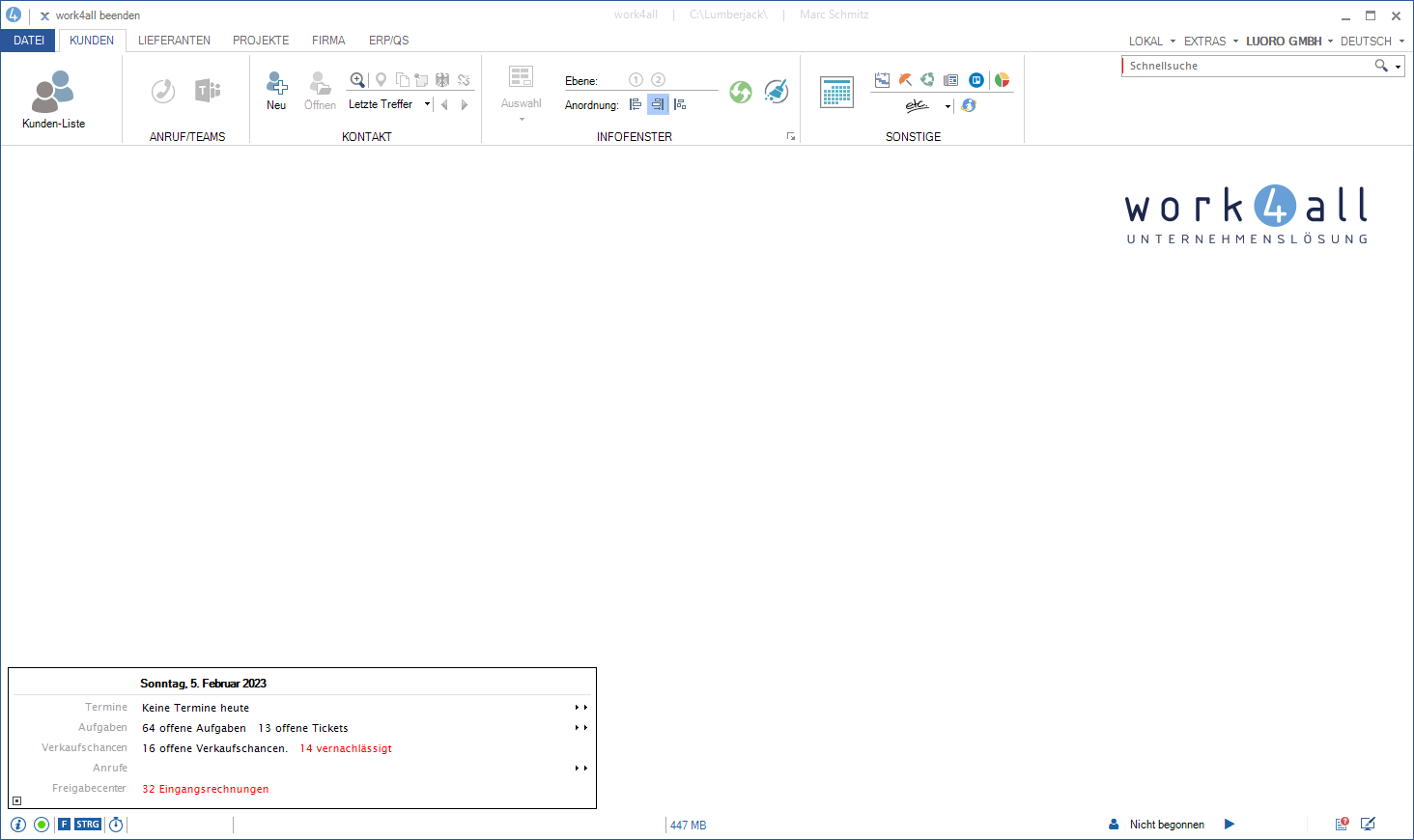The height and width of the screenshot is (840, 1414).
Task: Expand the Aufgaben row arrows
Action: [581, 728]
